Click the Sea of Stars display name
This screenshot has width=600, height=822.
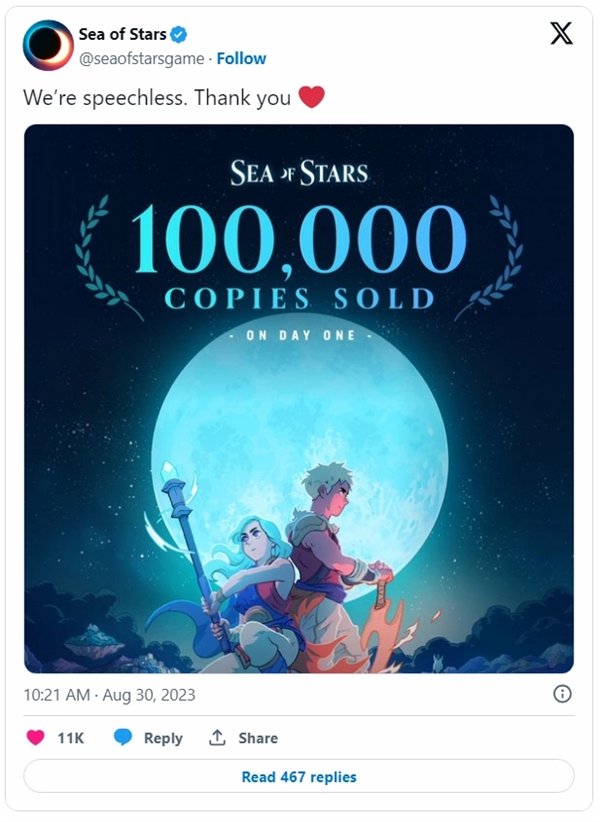(122, 35)
